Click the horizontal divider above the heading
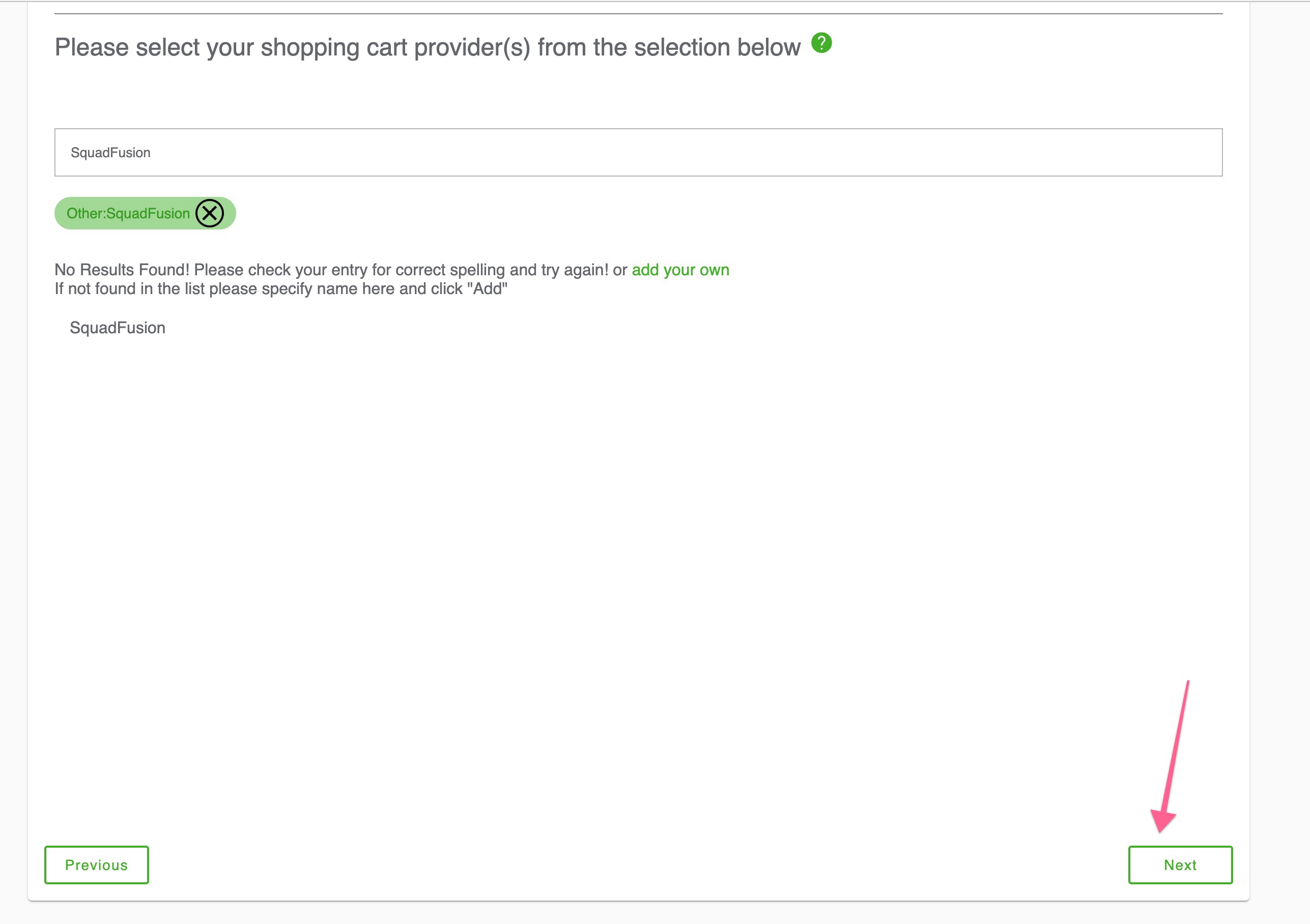The height and width of the screenshot is (924, 1310). (x=638, y=14)
